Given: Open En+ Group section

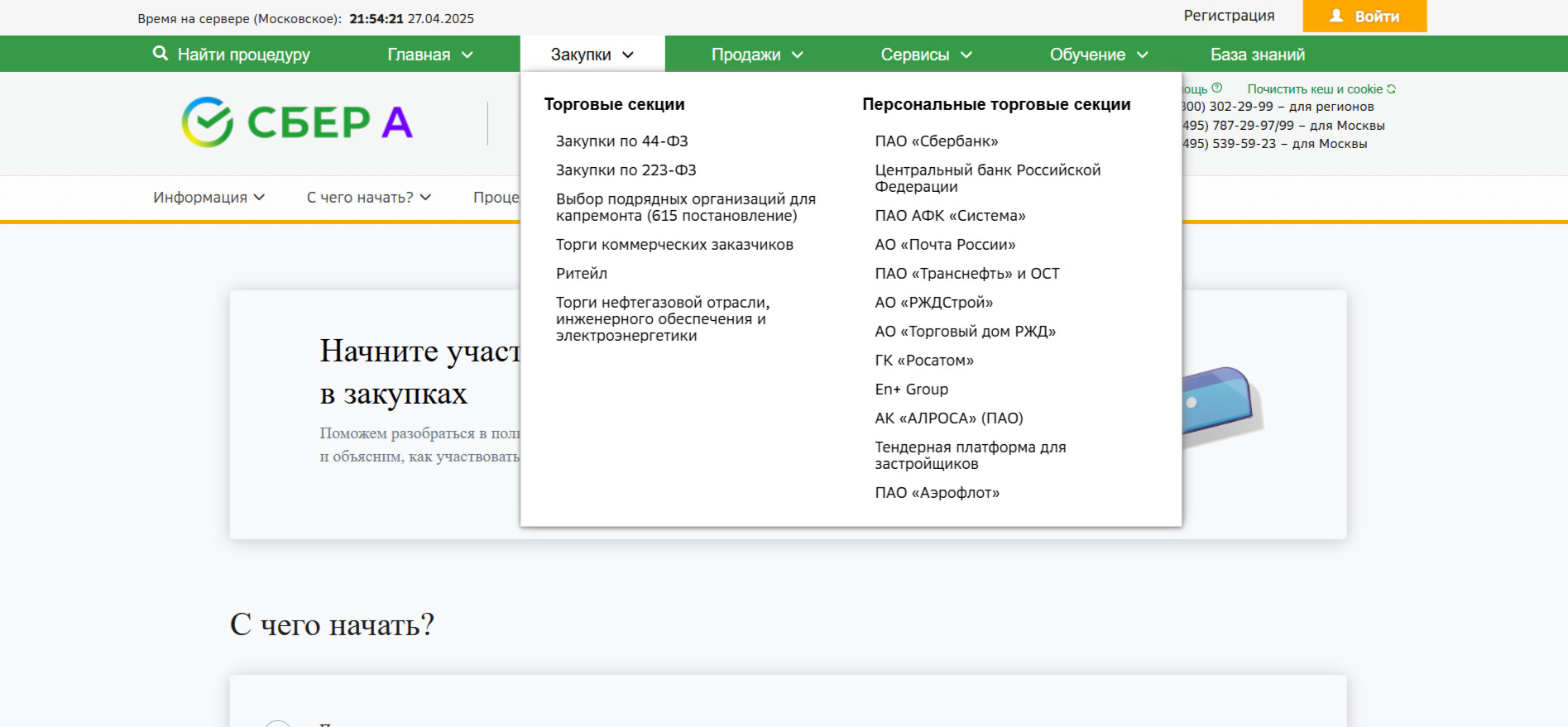Looking at the screenshot, I should pyautogui.click(x=912, y=390).
